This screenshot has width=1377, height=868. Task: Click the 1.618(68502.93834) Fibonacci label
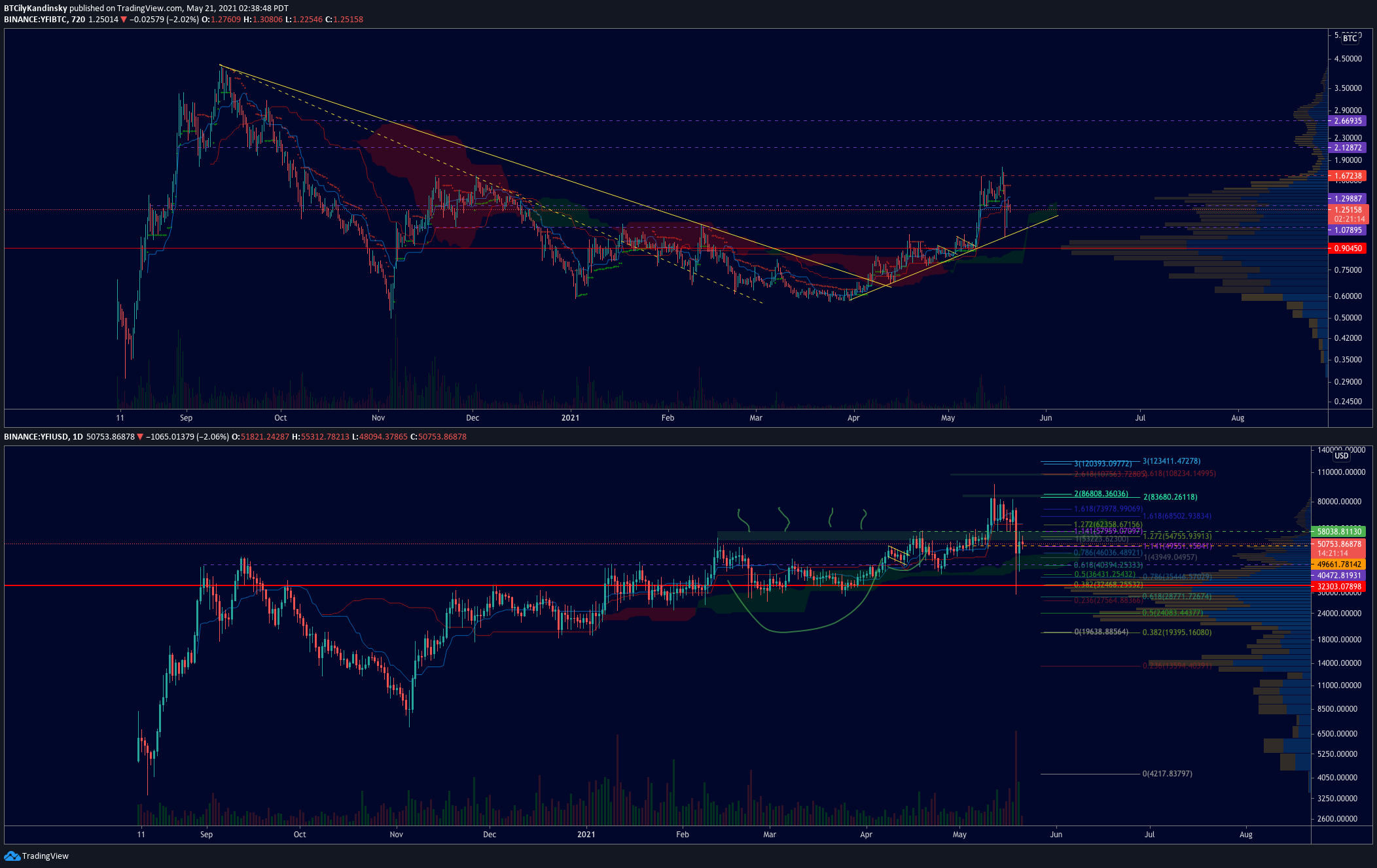click(1177, 516)
